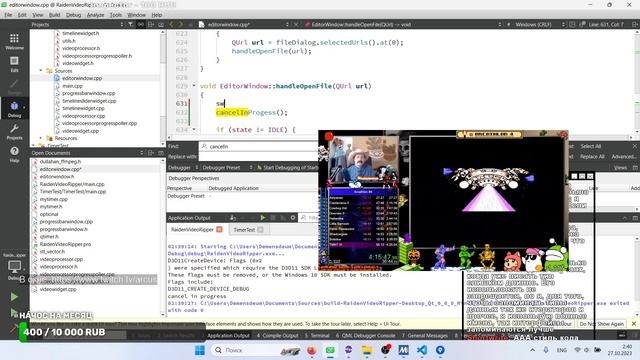This screenshot has height=360, width=640.
Task: Click the green Run button in sidebar
Action: [14, 297]
